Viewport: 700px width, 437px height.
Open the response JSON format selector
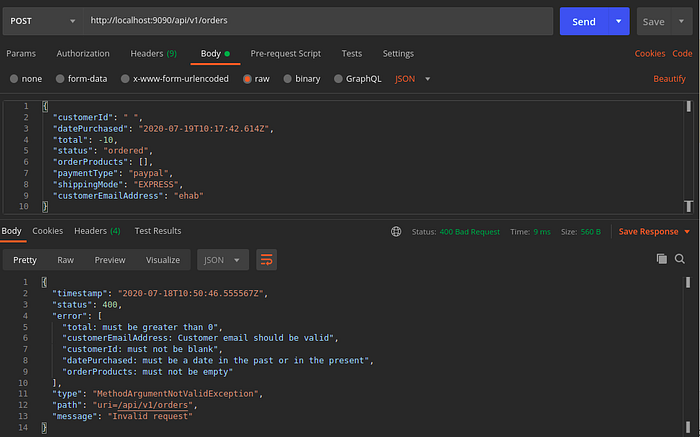click(223, 260)
